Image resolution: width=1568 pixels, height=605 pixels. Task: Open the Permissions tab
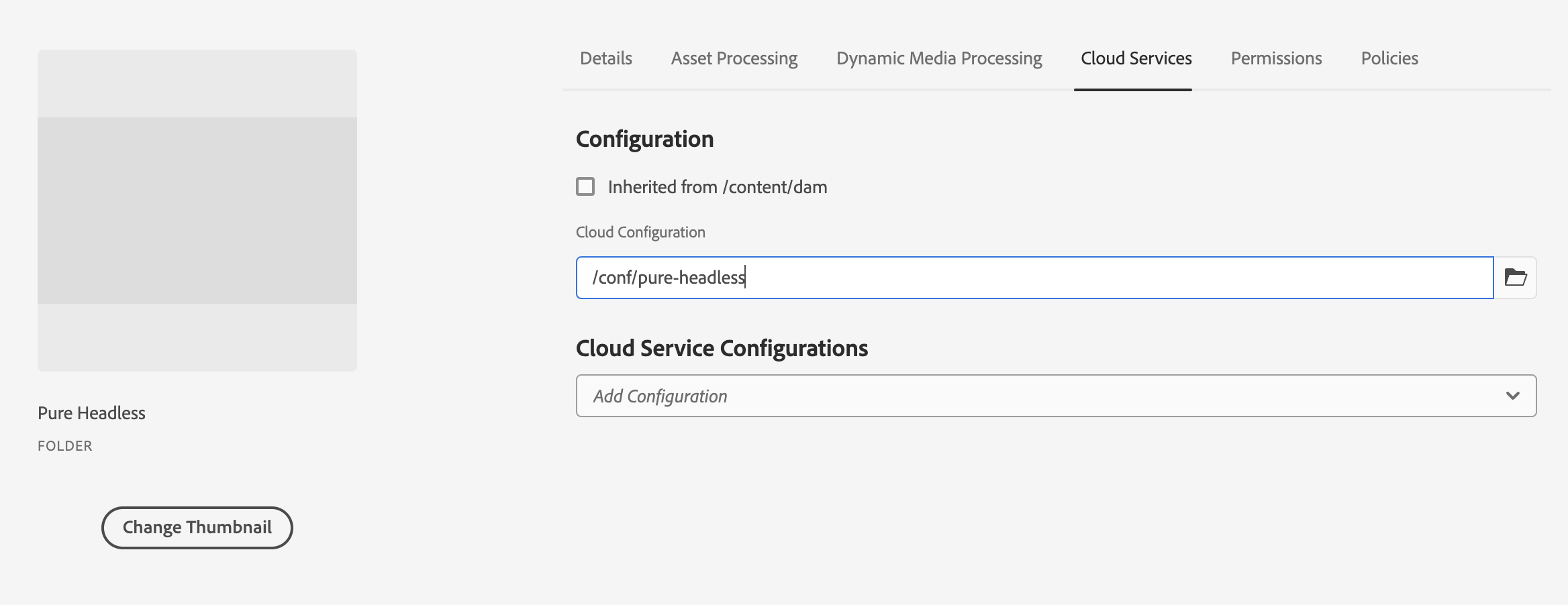pos(1276,59)
